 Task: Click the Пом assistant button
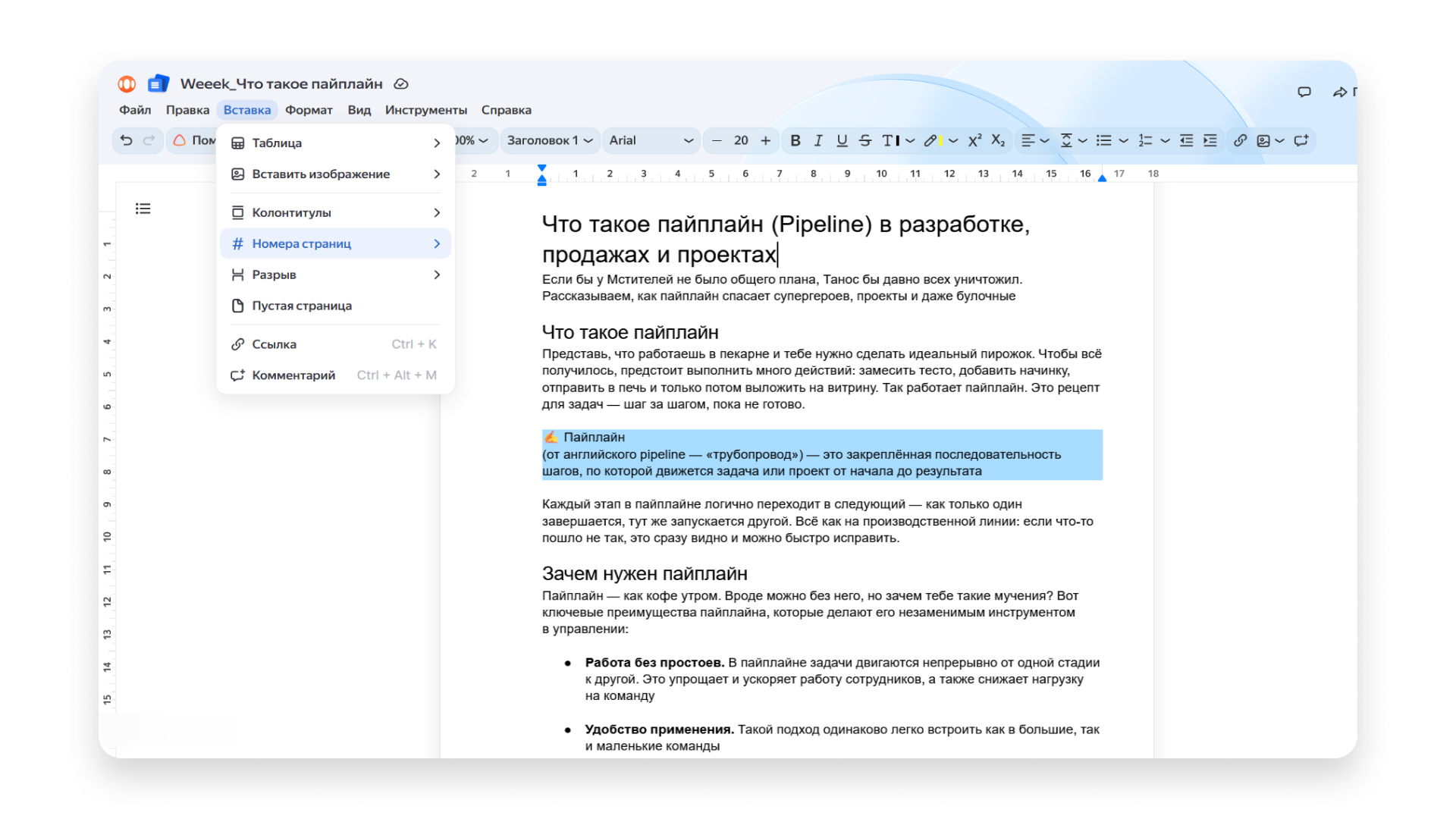(x=193, y=140)
